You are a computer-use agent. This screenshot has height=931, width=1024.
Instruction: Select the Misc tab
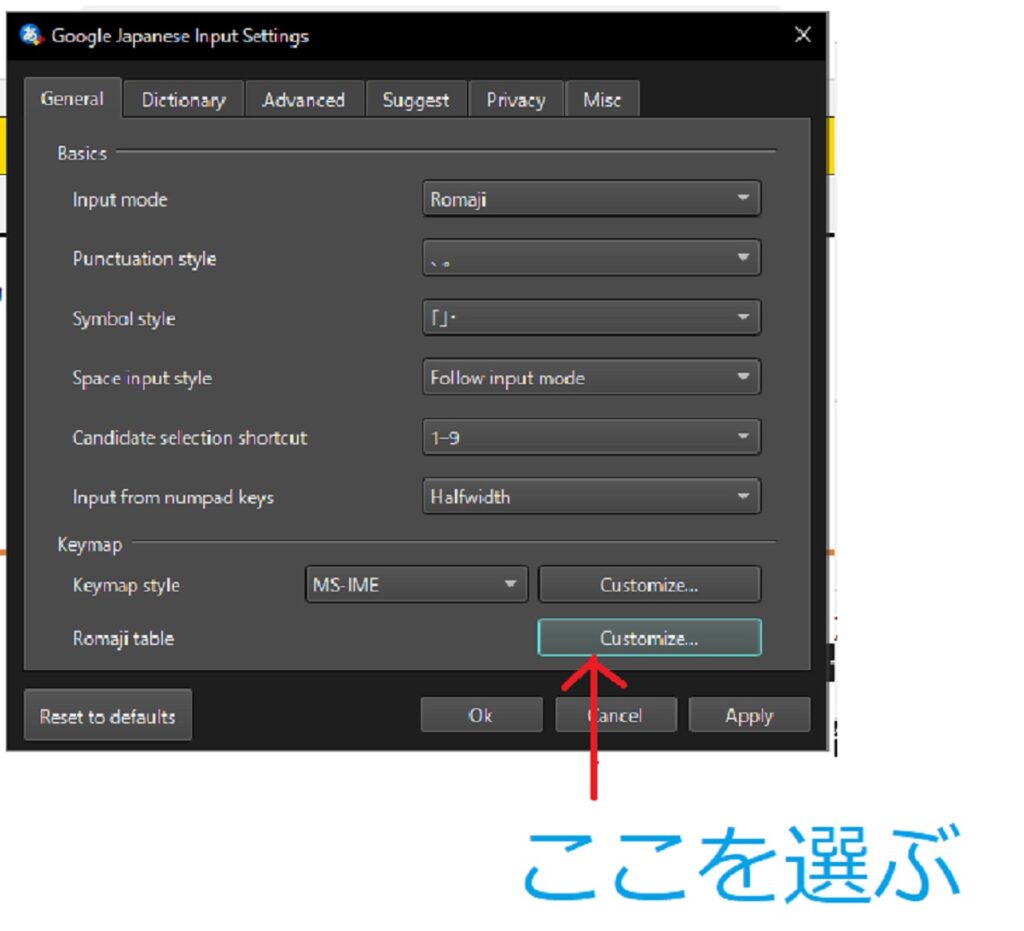(601, 100)
